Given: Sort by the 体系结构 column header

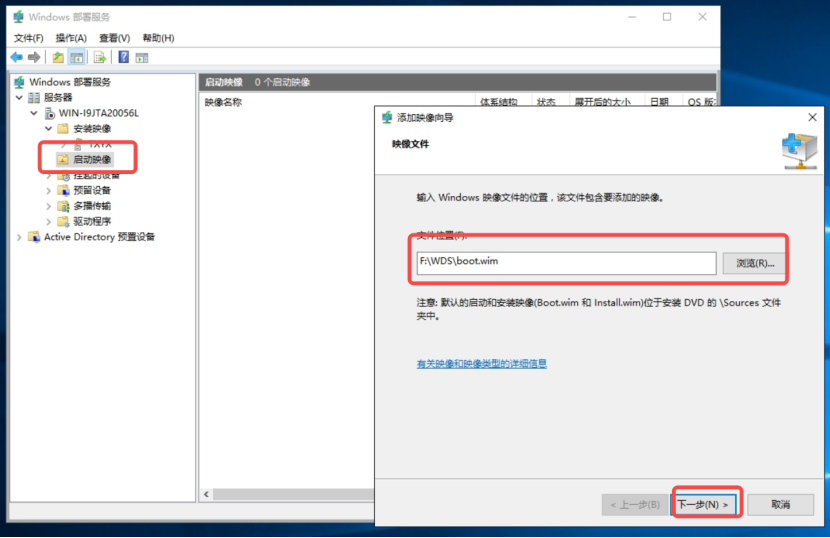Looking at the screenshot, I should pos(499,102).
